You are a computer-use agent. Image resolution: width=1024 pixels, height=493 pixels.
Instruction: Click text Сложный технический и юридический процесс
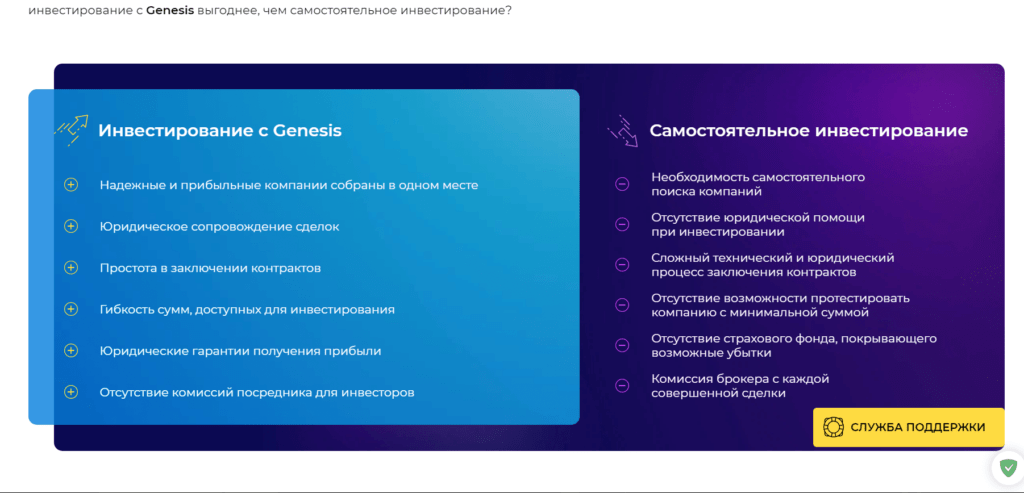(x=773, y=264)
